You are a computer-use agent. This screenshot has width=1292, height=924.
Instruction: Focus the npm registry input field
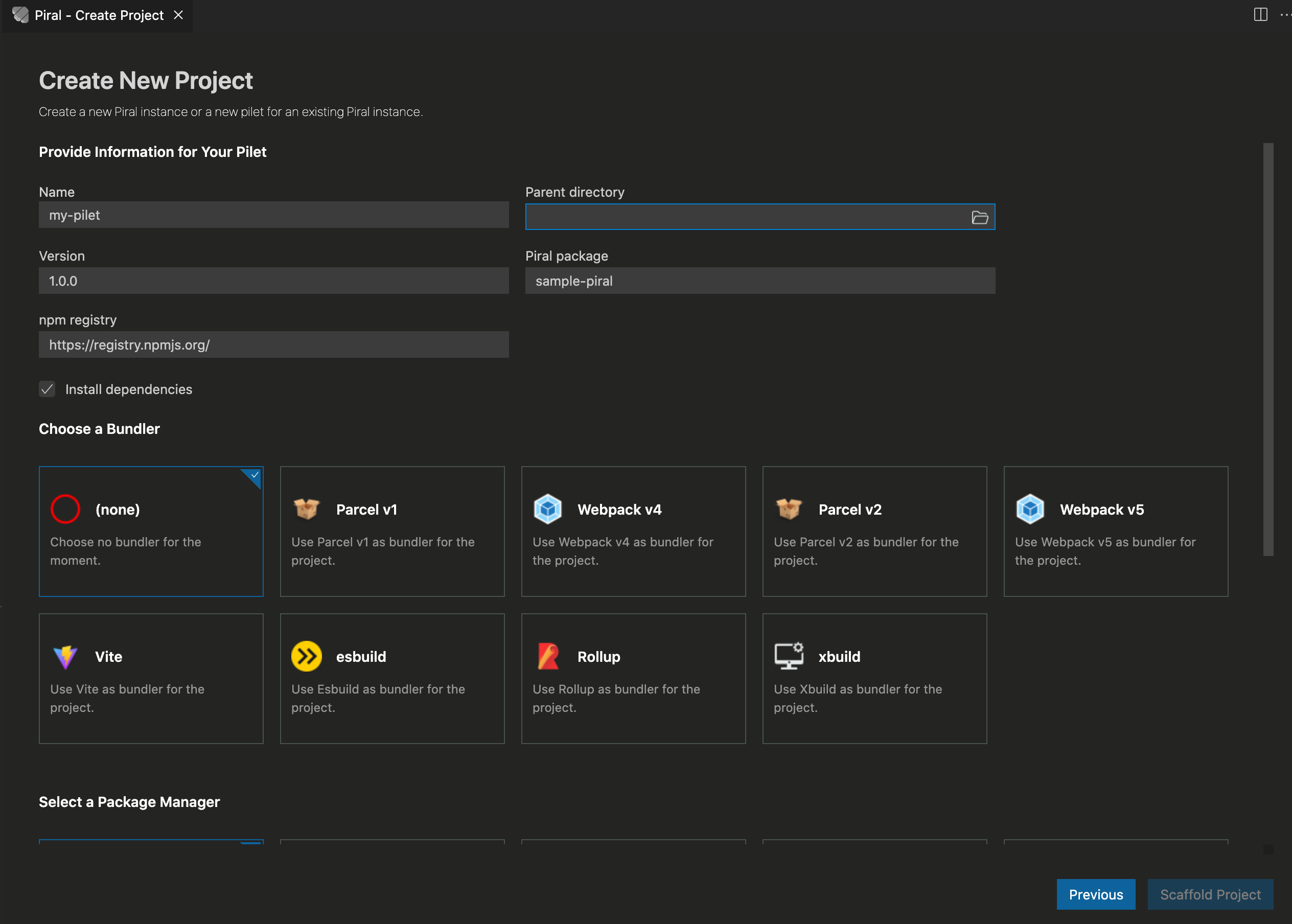point(273,345)
